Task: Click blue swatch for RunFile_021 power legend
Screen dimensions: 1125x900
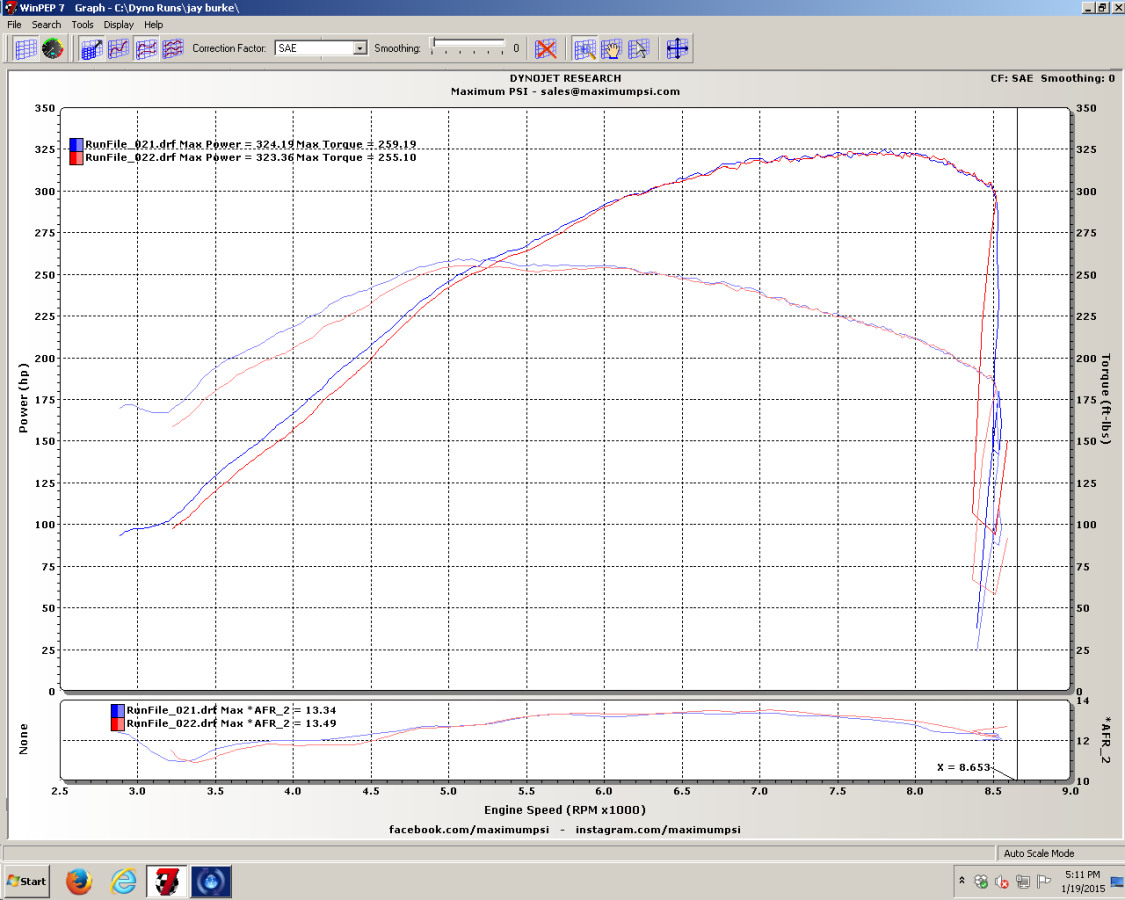Action: pyautogui.click(x=77, y=144)
